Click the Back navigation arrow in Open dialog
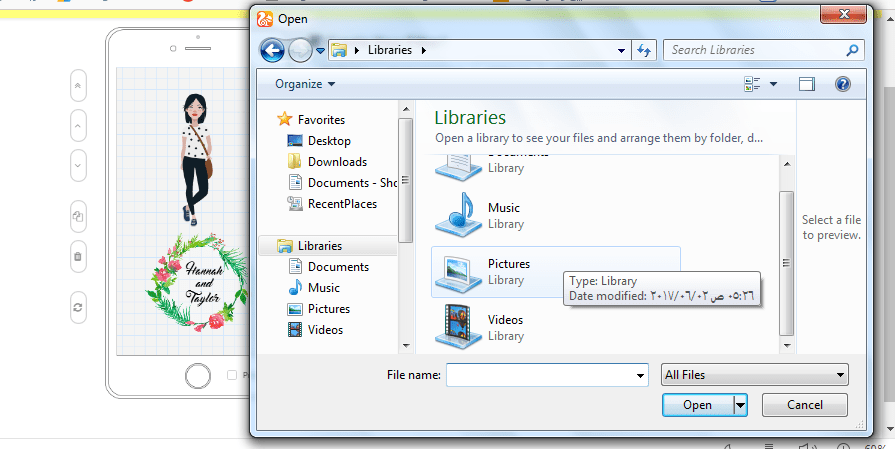The height and width of the screenshot is (449, 895). (x=272, y=51)
